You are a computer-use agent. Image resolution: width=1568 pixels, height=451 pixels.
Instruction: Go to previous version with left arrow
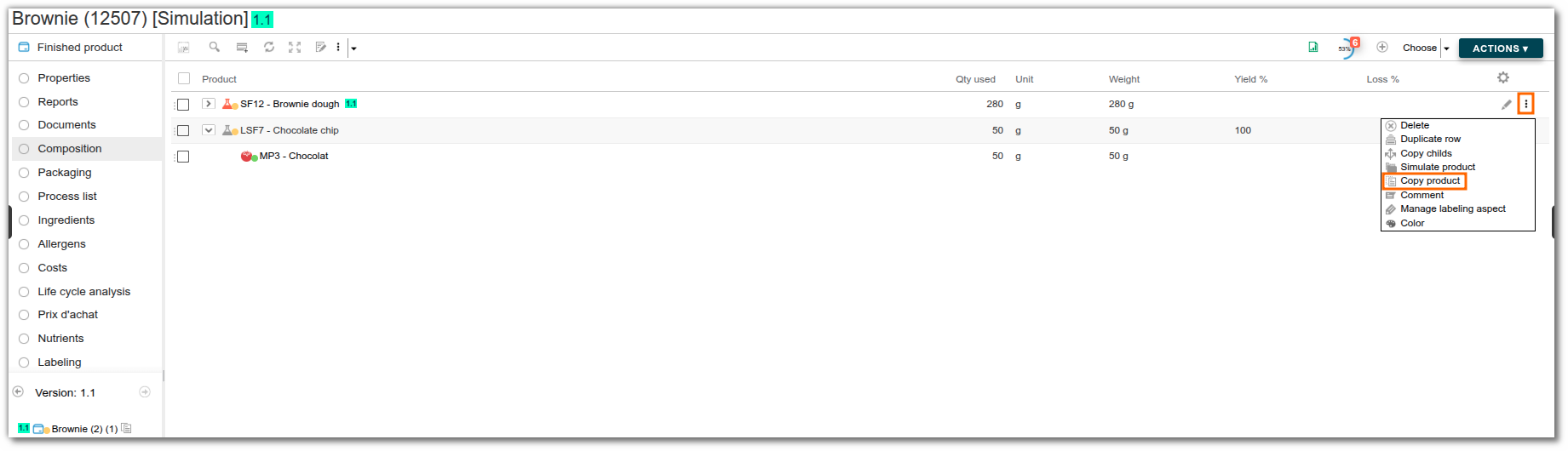(18, 392)
